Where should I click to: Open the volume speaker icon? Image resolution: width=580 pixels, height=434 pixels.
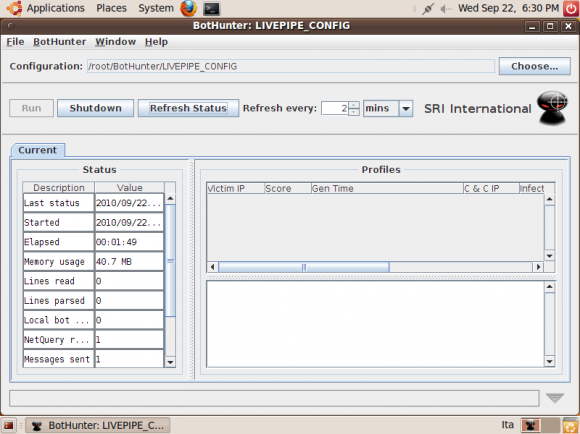446,9
